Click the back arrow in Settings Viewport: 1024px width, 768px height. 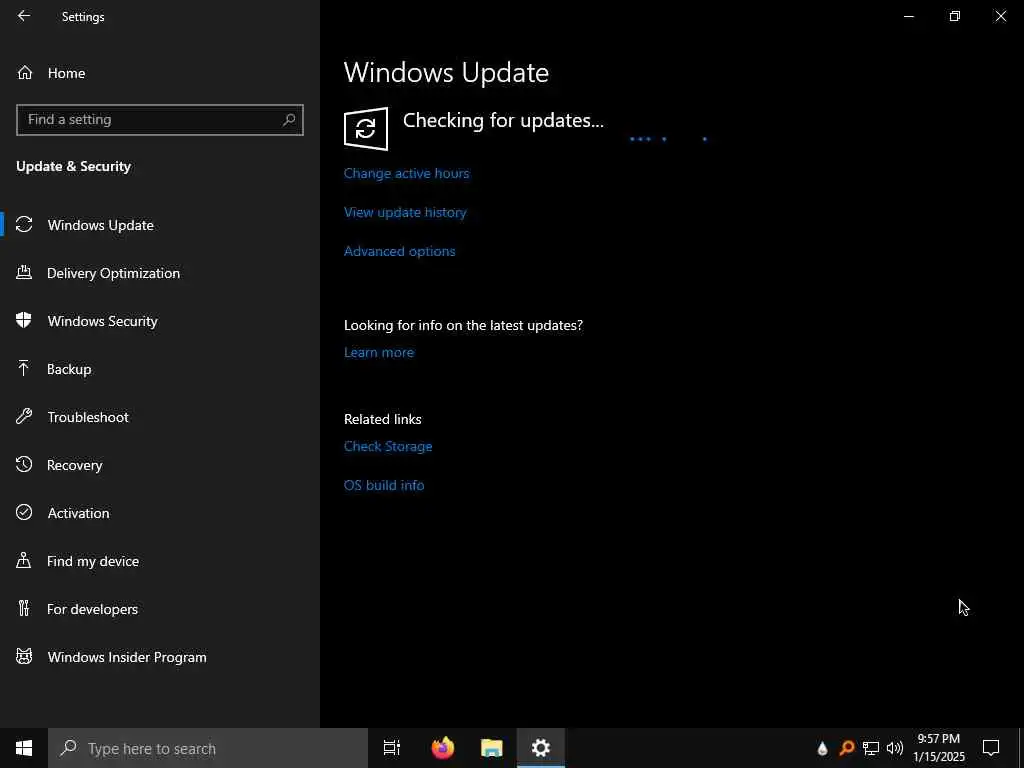(24, 16)
